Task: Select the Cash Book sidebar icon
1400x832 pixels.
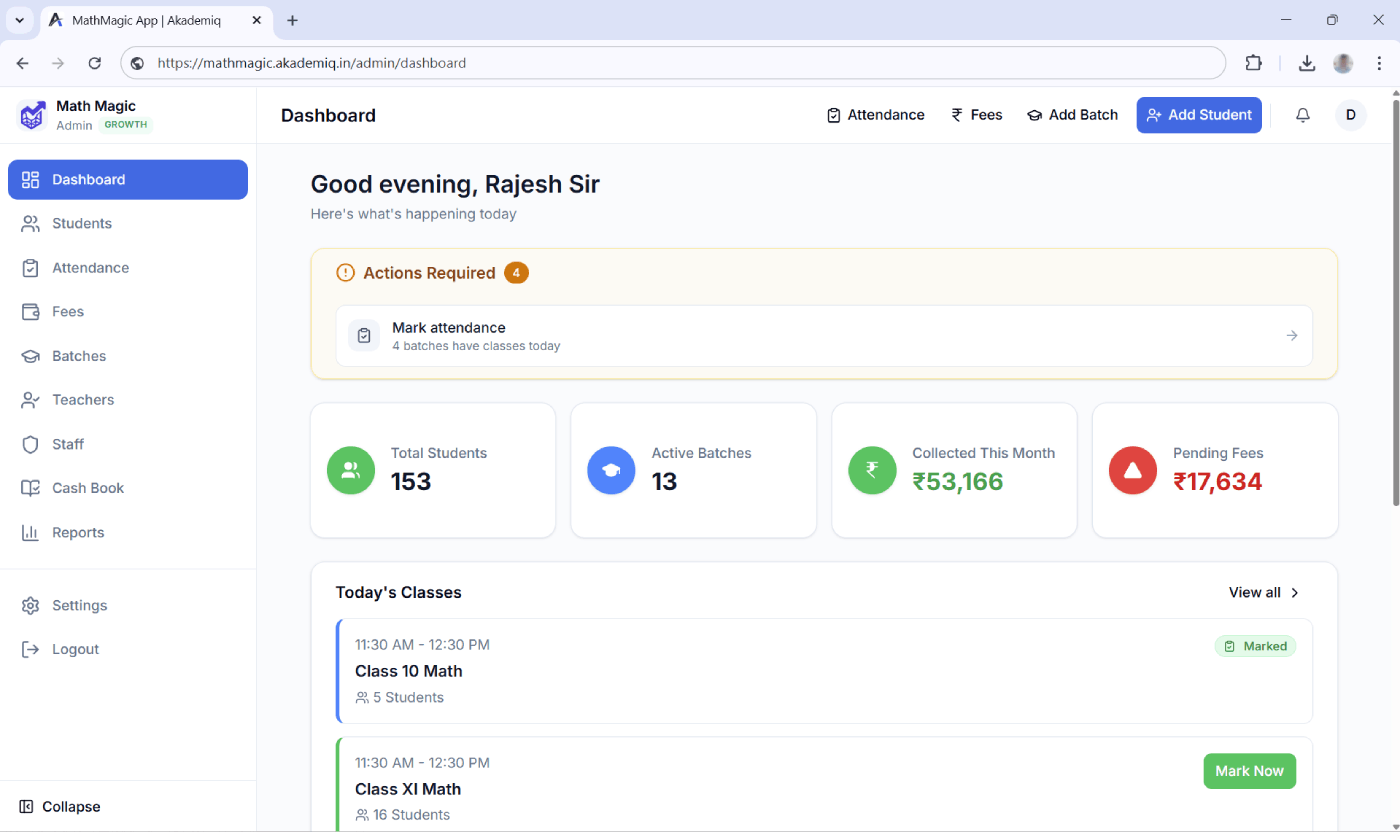Action: tap(32, 488)
